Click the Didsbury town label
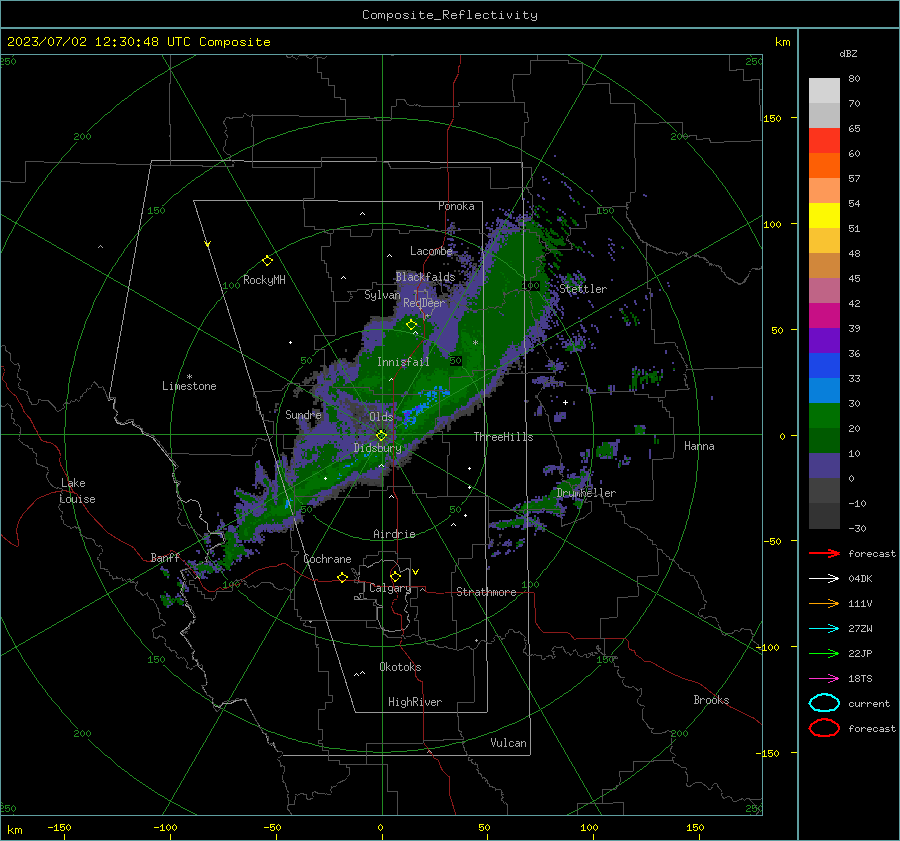Viewport: 900px width, 841px height. tap(378, 448)
